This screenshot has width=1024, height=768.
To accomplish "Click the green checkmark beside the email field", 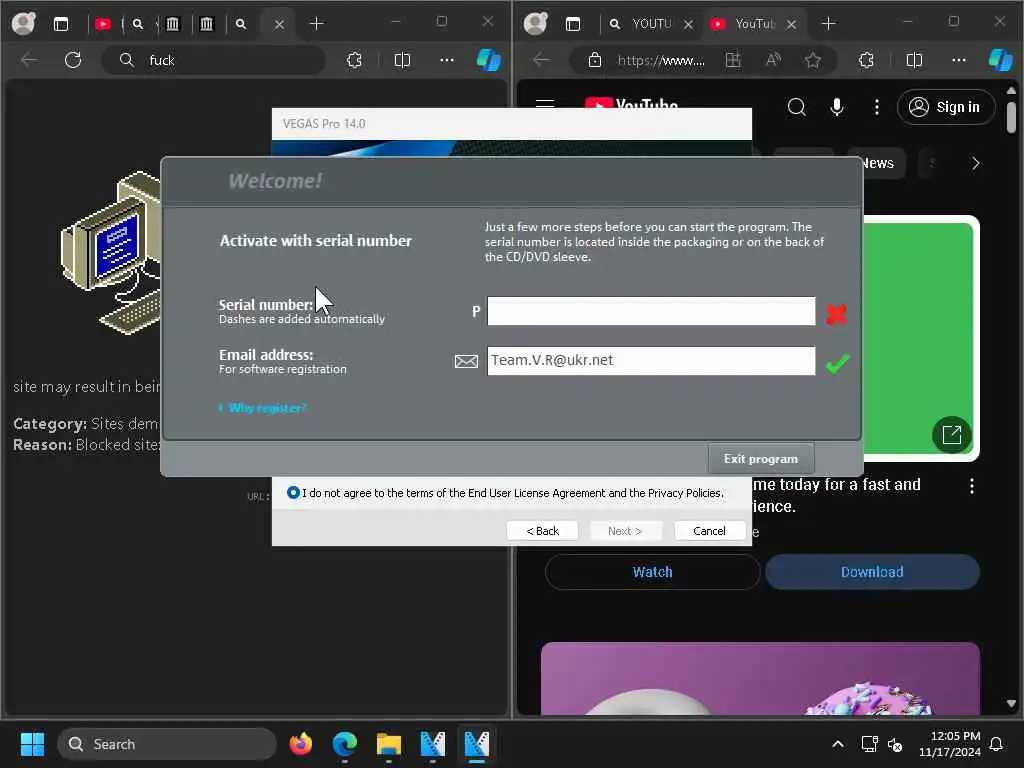I will (837, 363).
